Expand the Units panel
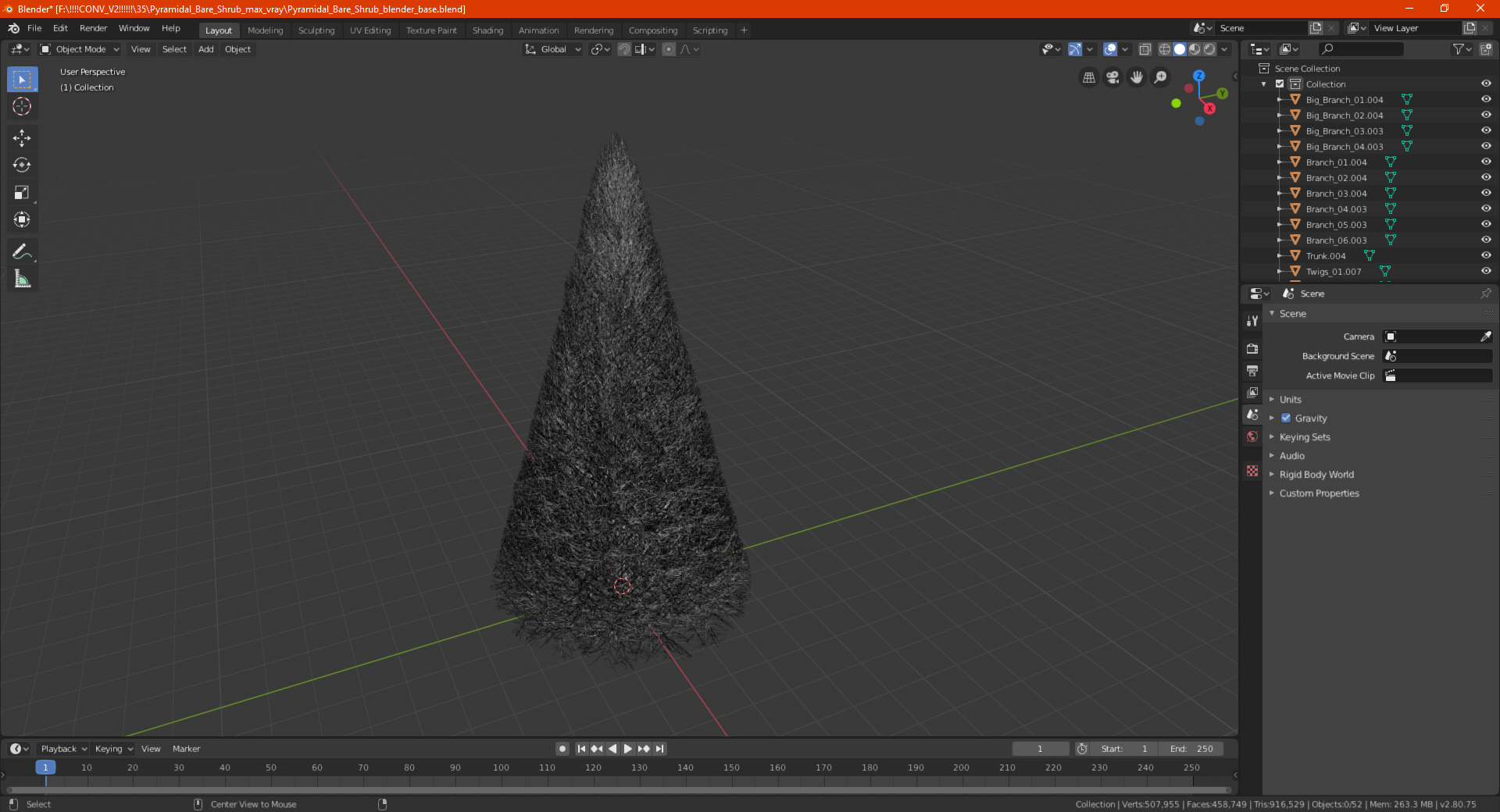The image size is (1500, 812). [x=1290, y=399]
